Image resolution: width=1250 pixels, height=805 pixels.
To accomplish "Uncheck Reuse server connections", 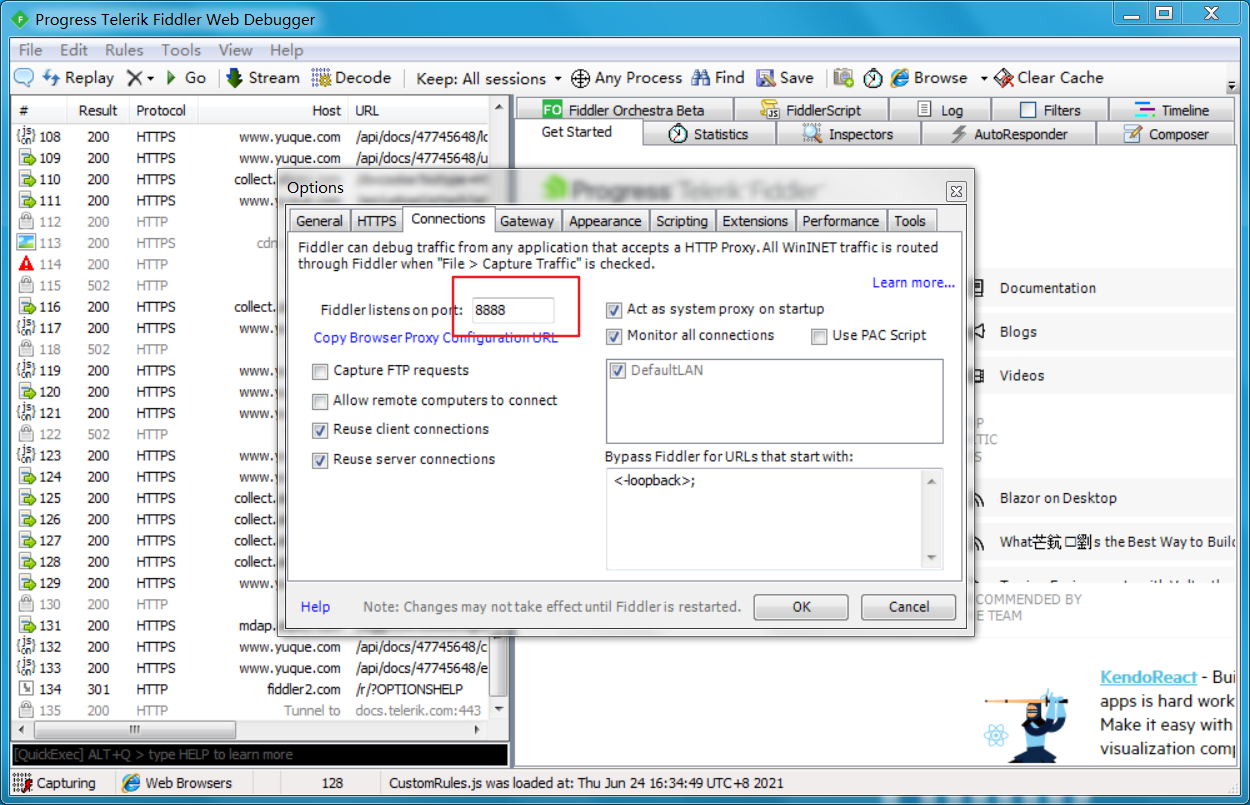I will click(320, 460).
